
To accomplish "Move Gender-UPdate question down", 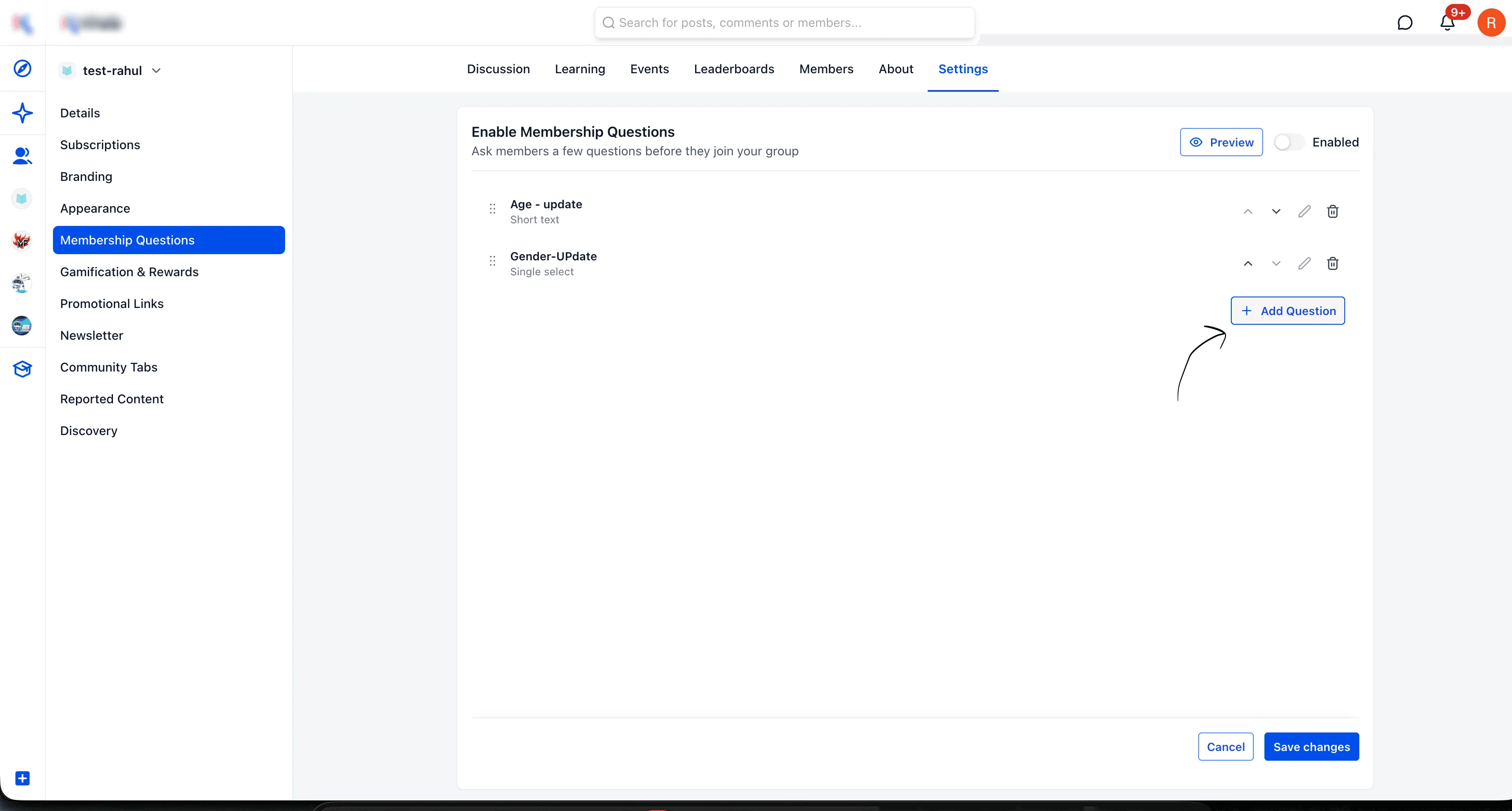I will 1276,263.
